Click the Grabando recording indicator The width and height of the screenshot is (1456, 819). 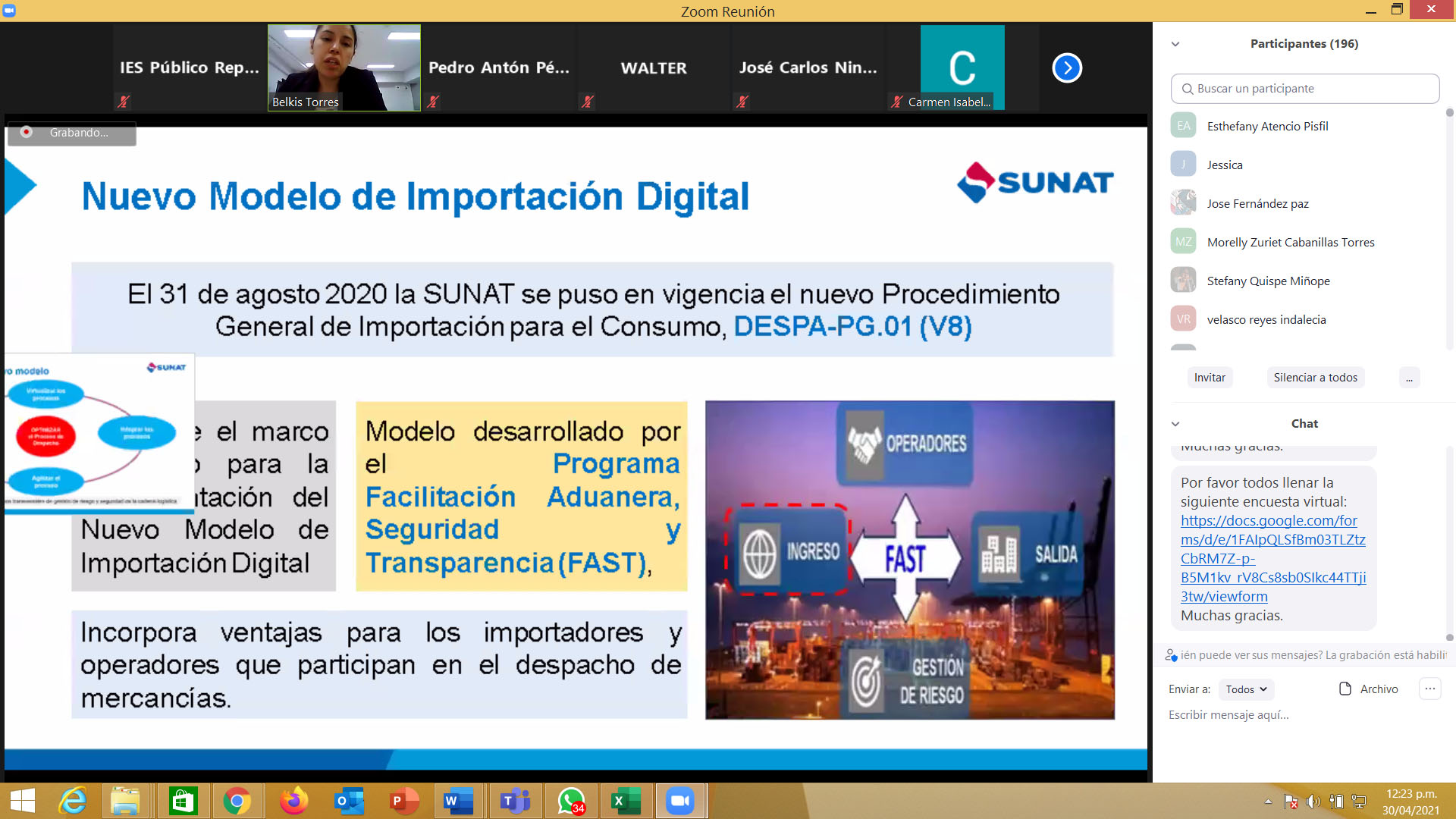[72, 133]
